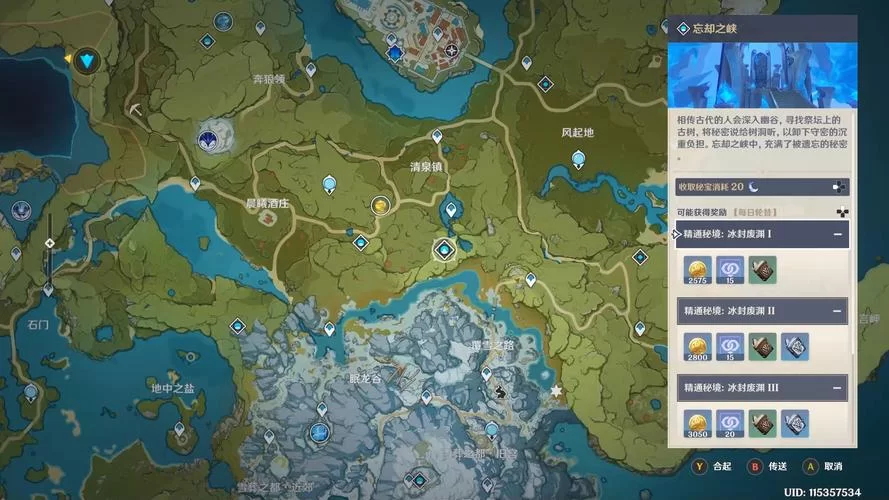
Task: Click the 风起地 map label
Action: [x=577, y=133]
